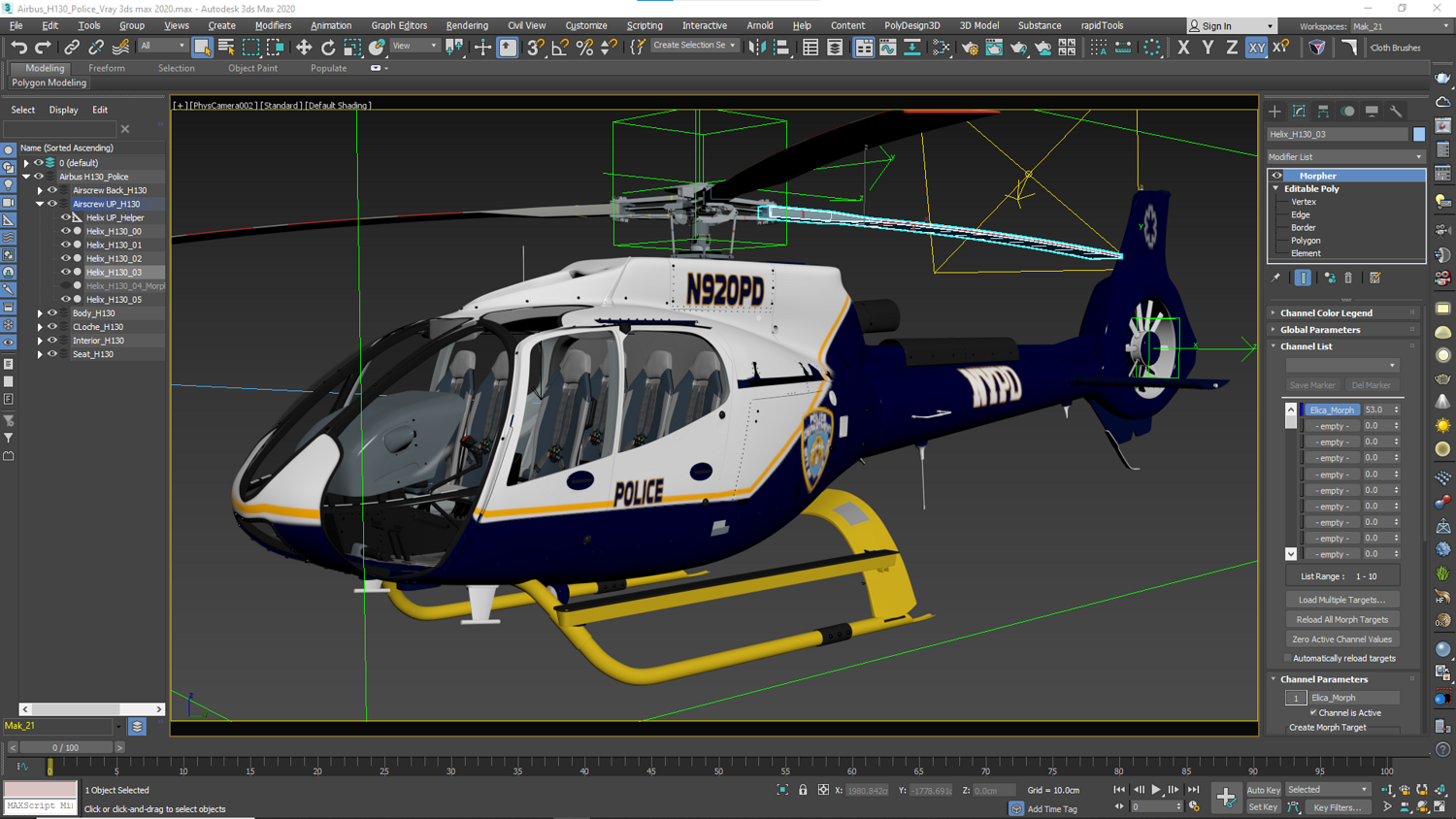Click the Redo arrow icon
The width and height of the screenshot is (1456, 819).
click(x=43, y=47)
